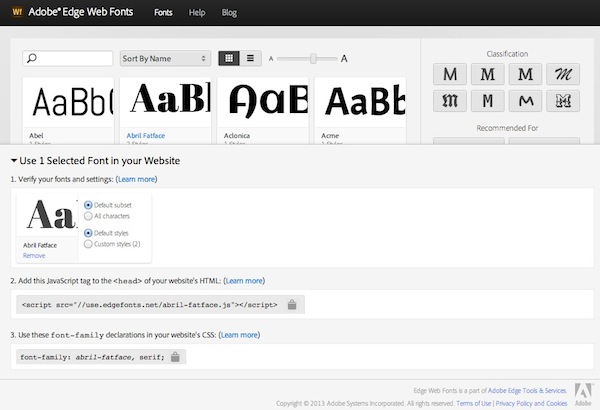
Task: Click the Recommended For heading text
Action: point(507,128)
